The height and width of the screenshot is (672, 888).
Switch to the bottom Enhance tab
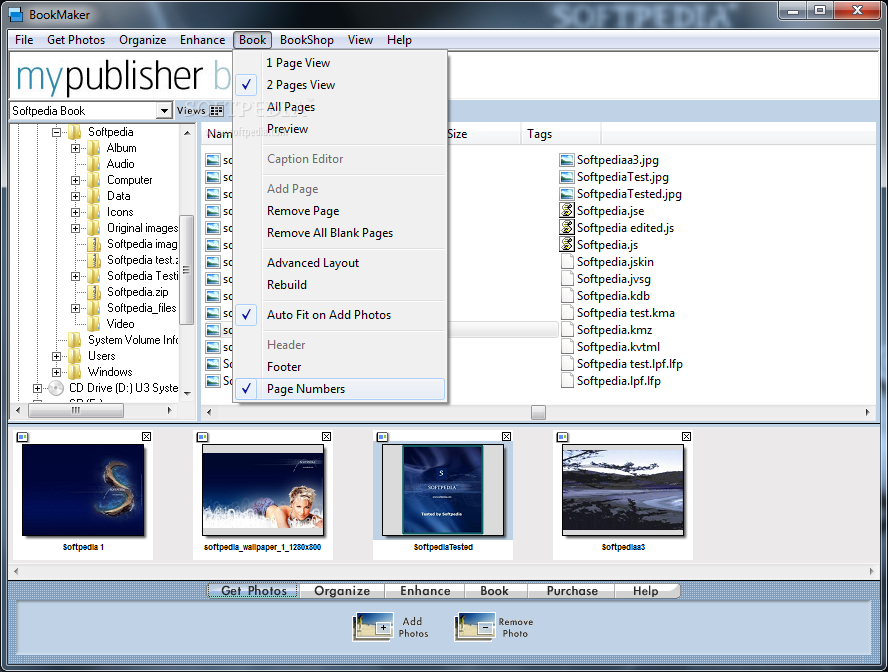pyautogui.click(x=425, y=591)
